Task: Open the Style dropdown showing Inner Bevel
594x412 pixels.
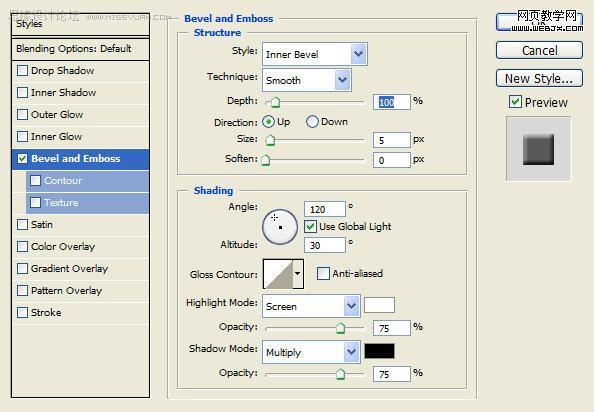Action: tap(314, 54)
